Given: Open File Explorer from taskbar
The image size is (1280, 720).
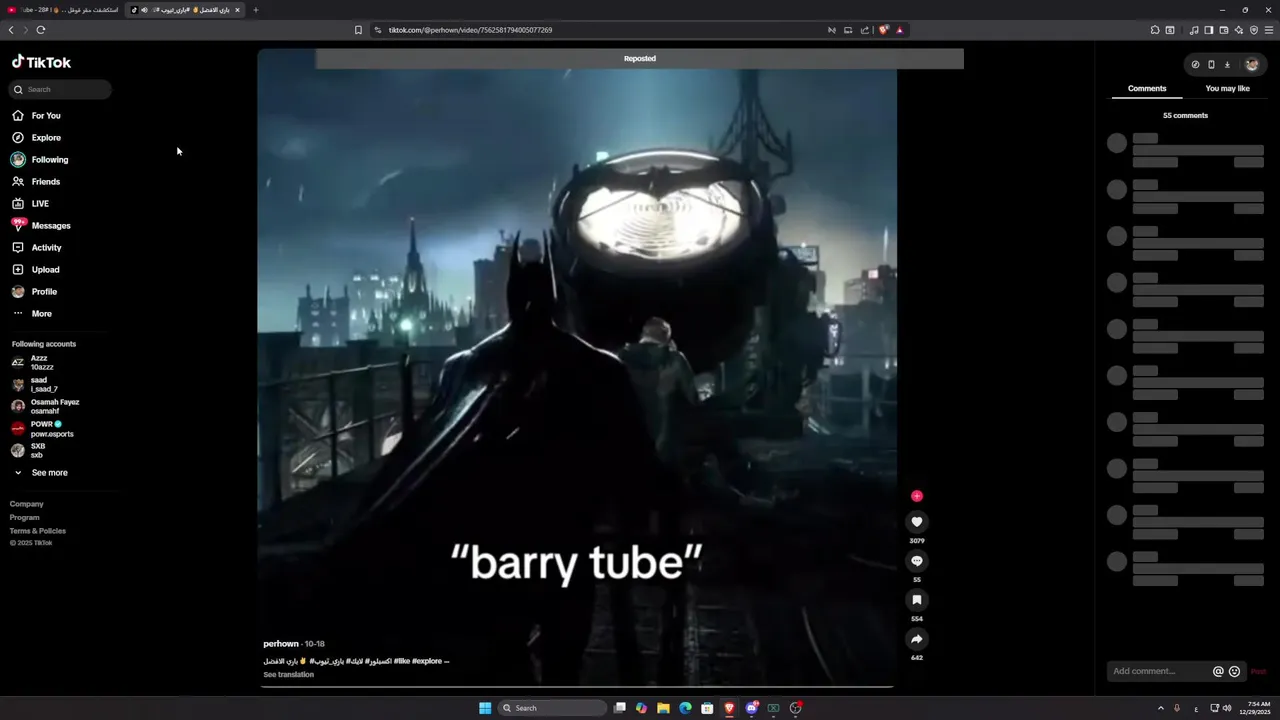Looking at the screenshot, I should (663, 708).
